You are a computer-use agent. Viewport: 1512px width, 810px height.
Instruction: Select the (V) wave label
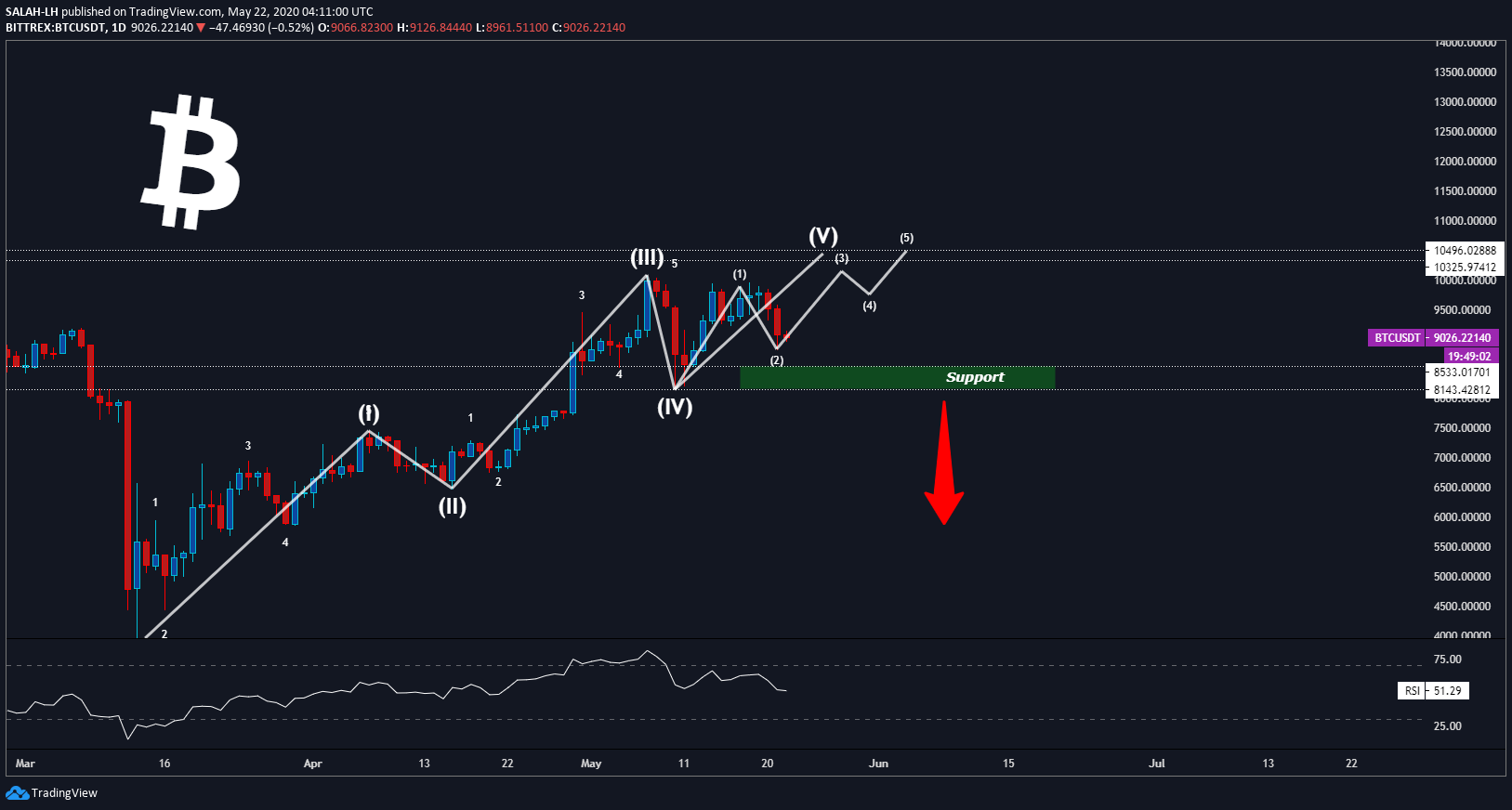(823, 236)
